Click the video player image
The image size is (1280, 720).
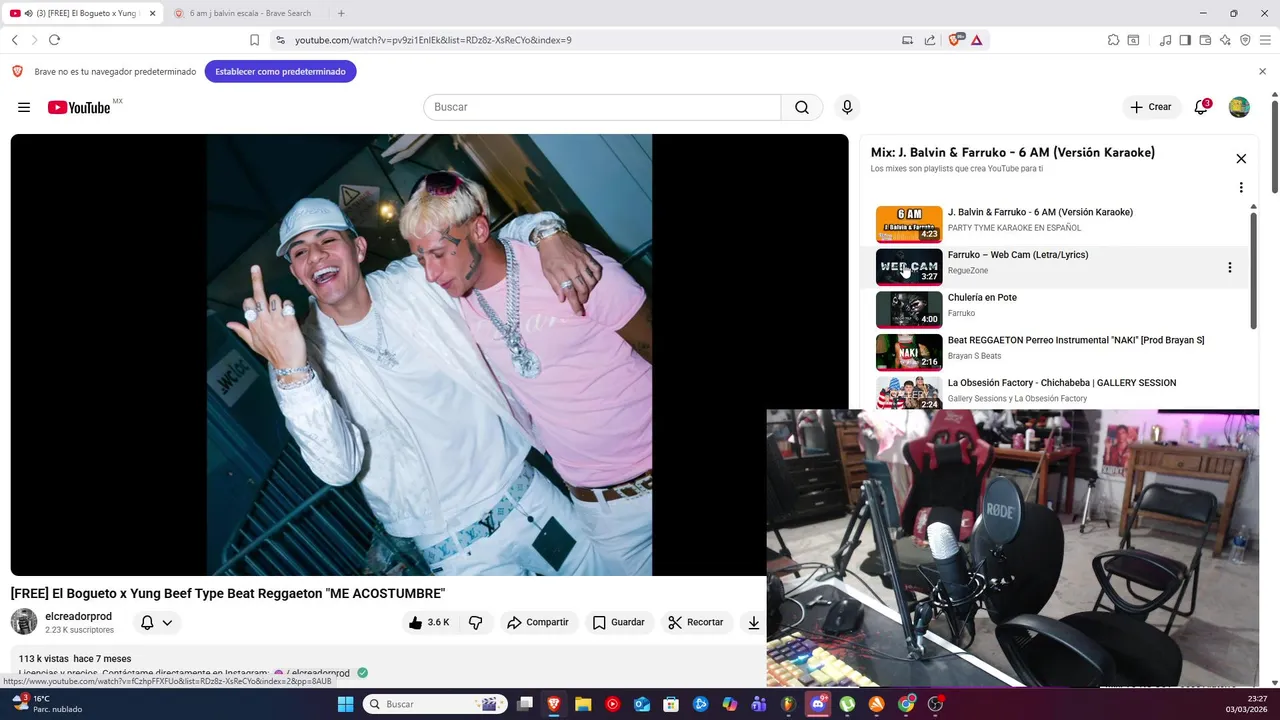[429, 355]
